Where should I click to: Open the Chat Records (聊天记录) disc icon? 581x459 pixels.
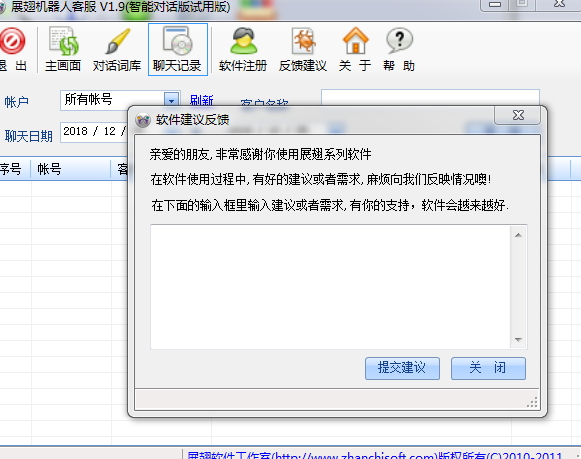[177, 41]
